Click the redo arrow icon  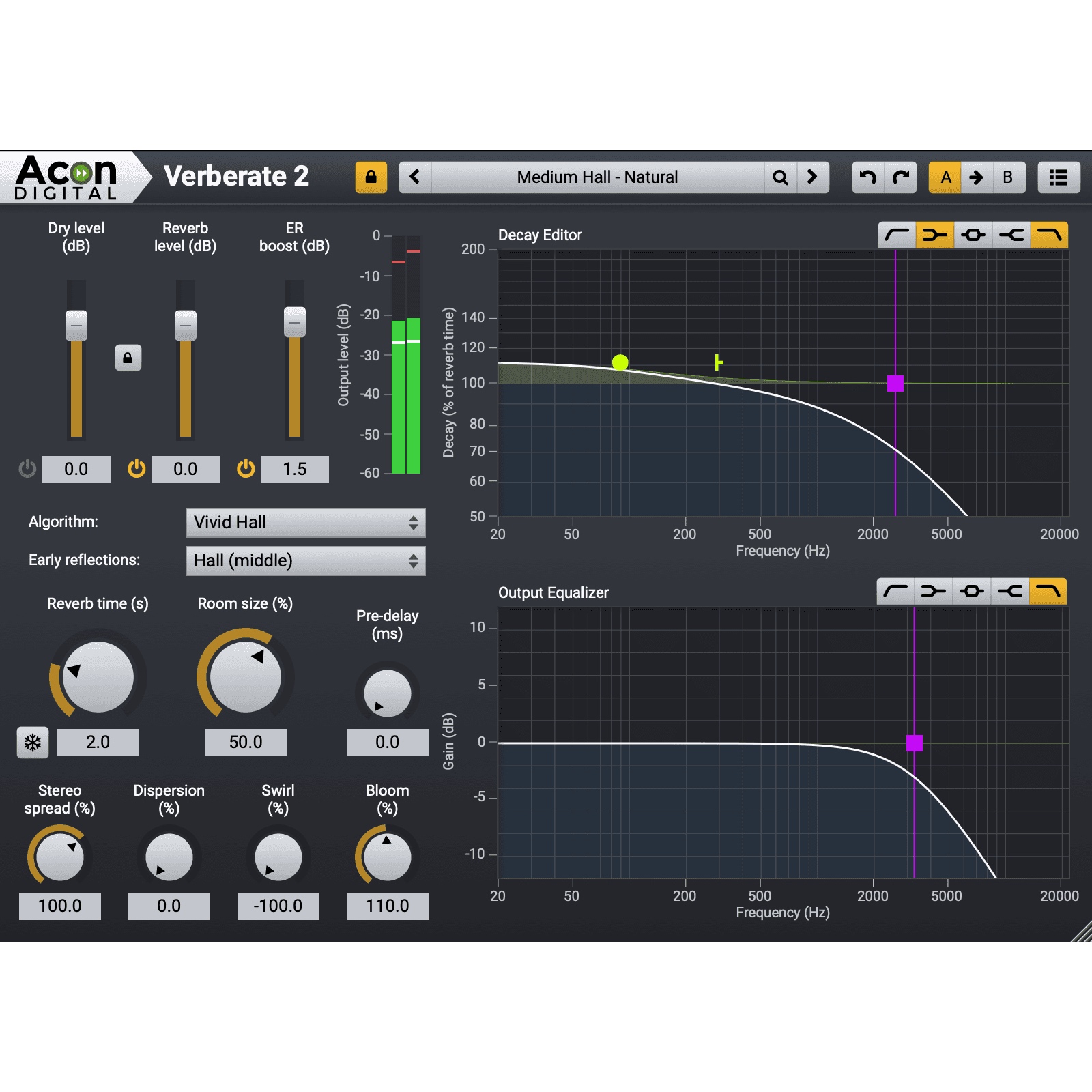pyautogui.click(x=900, y=177)
